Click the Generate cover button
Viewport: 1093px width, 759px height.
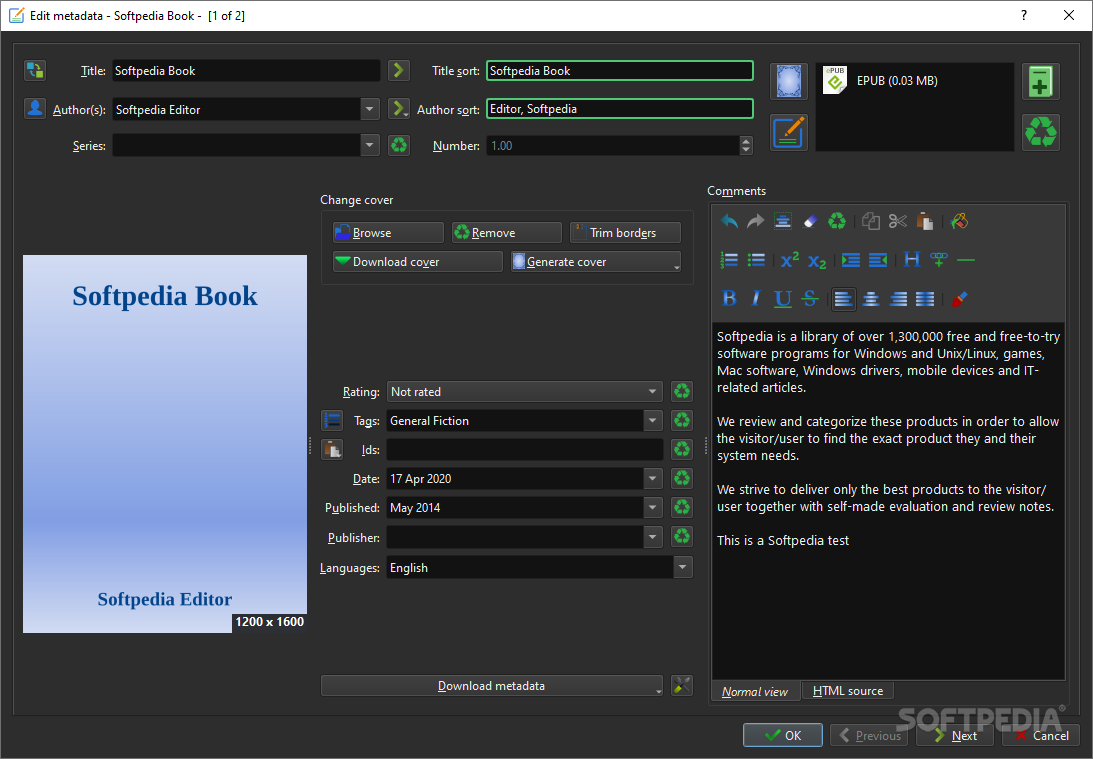596,261
